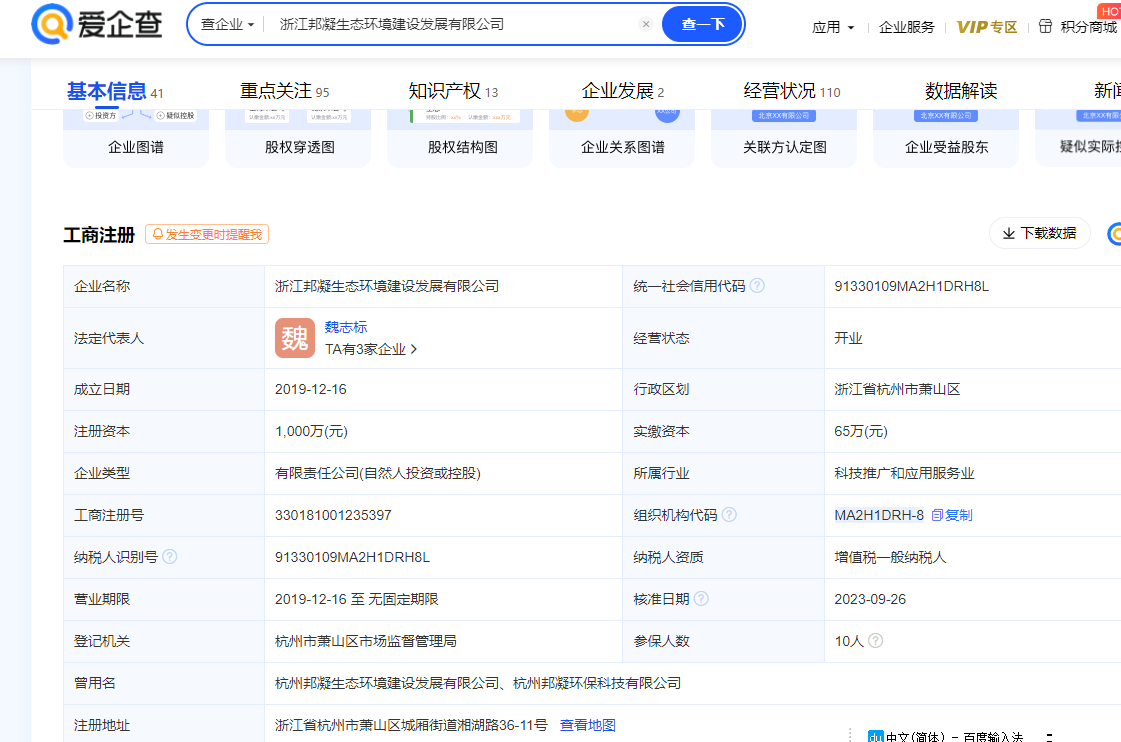Open 企业服务 in top navigation
The height and width of the screenshot is (742, 1121).
tap(907, 27)
